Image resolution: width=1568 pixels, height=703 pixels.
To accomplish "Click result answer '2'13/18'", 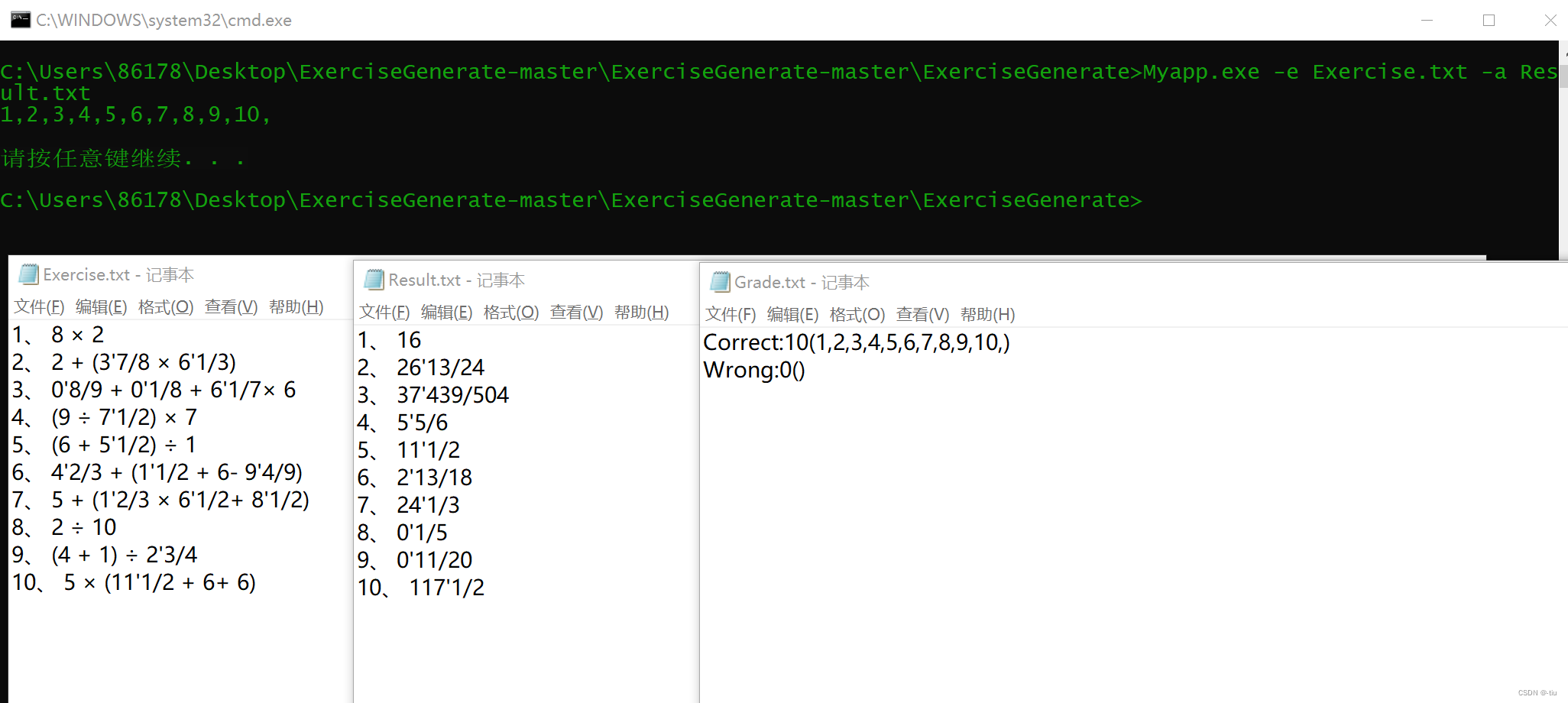I will point(435,478).
